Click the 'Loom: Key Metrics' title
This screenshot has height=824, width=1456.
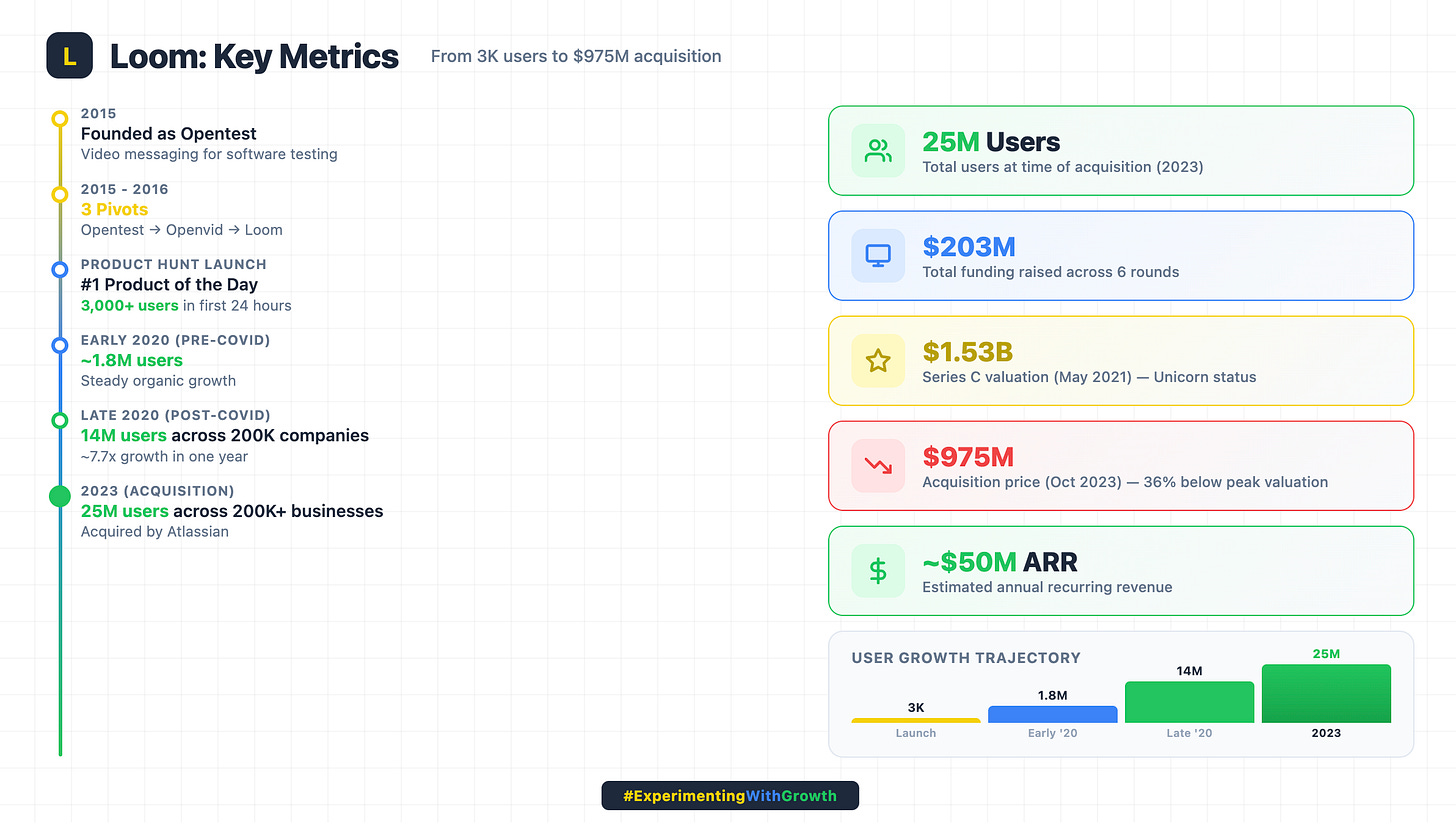click(254, 56)
